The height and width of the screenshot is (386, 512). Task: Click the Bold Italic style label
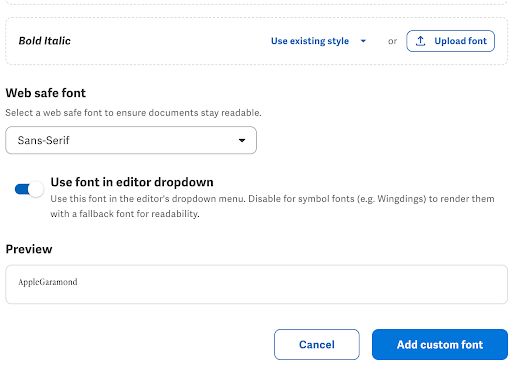tap(44, 41)
